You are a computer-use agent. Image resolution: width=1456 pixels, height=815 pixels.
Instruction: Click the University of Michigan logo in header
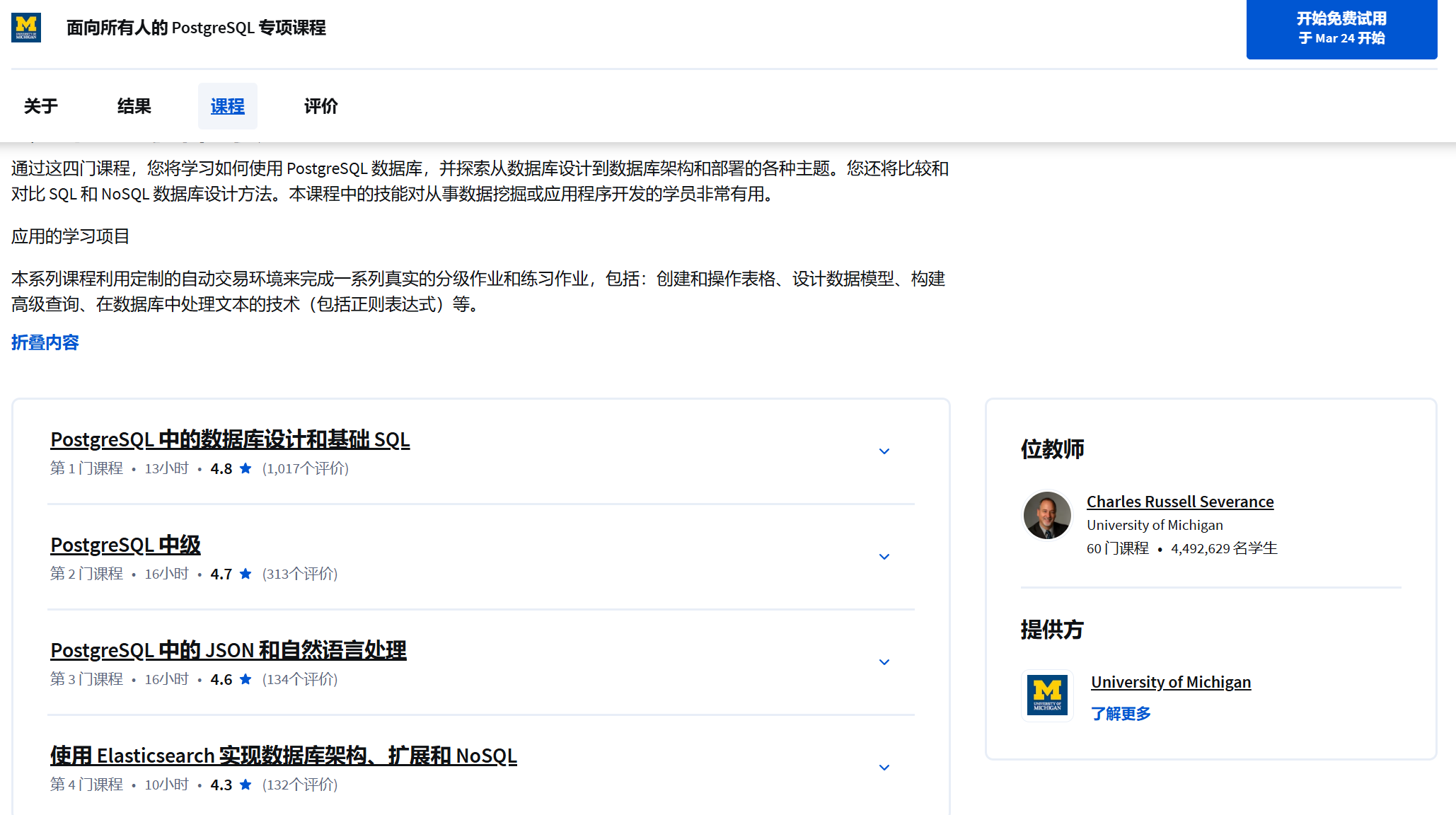[26, 28]
